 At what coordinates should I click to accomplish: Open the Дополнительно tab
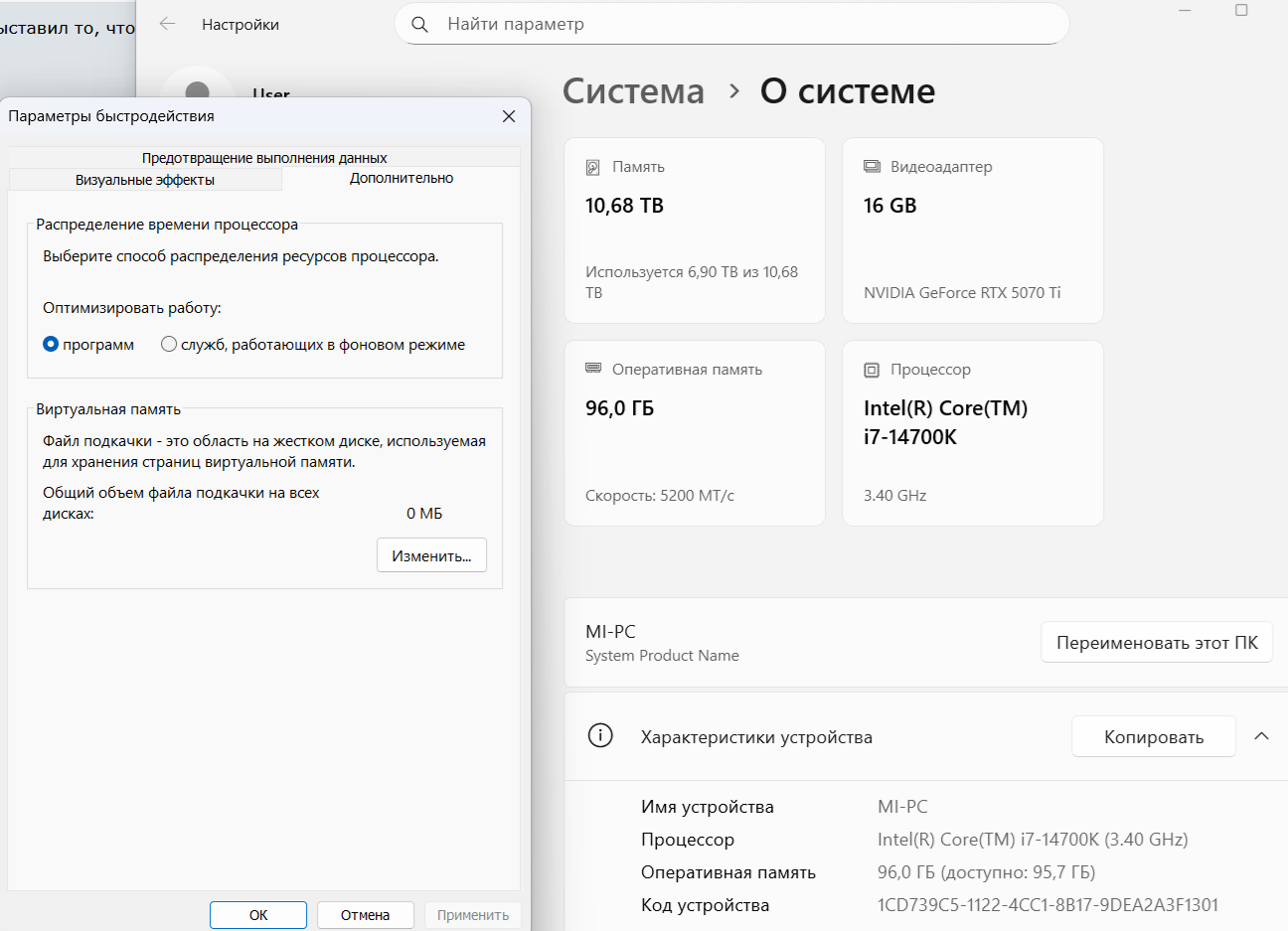click(x=402, y=178)
